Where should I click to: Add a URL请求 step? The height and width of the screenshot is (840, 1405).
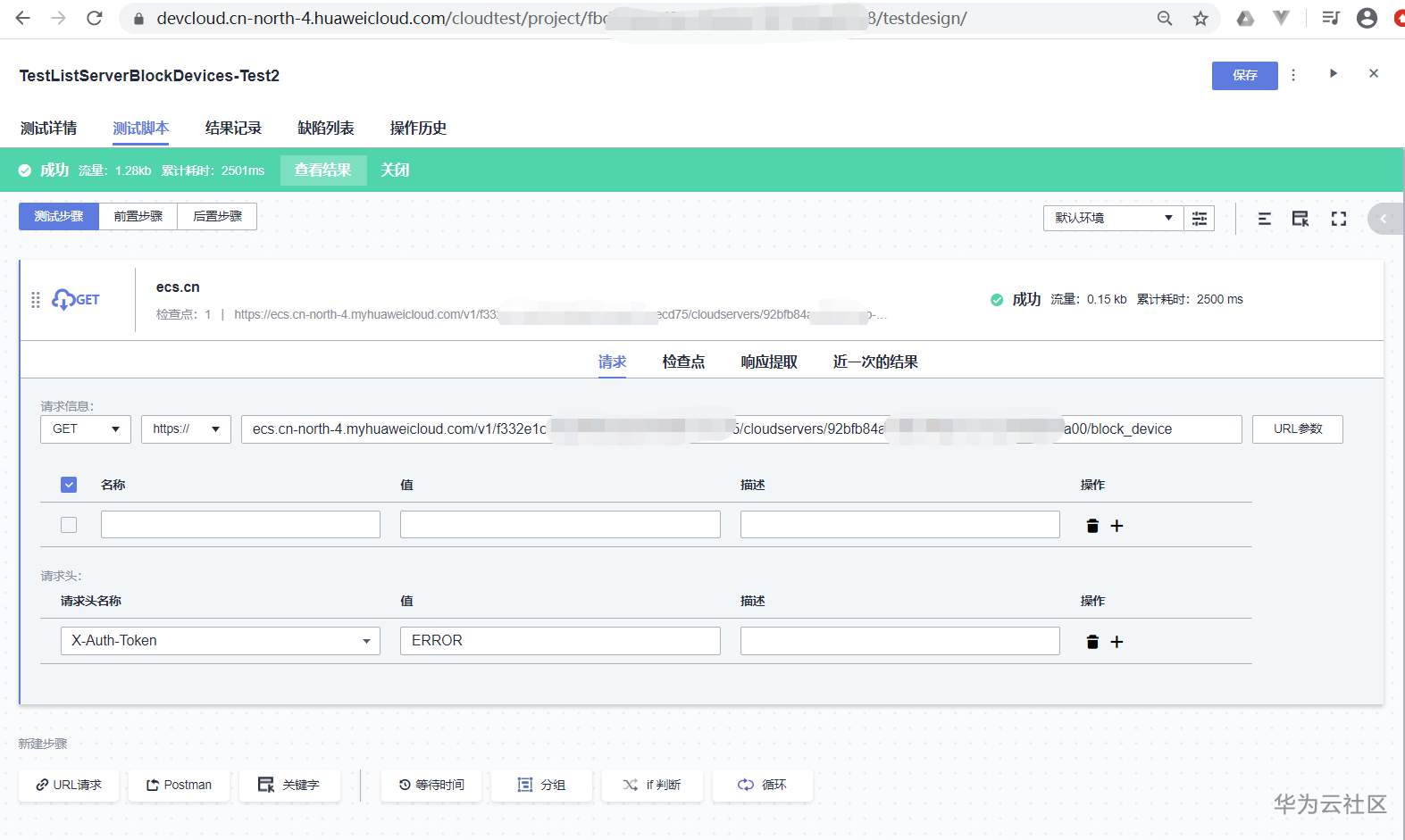pyautogui.click(x=69, y=786)
